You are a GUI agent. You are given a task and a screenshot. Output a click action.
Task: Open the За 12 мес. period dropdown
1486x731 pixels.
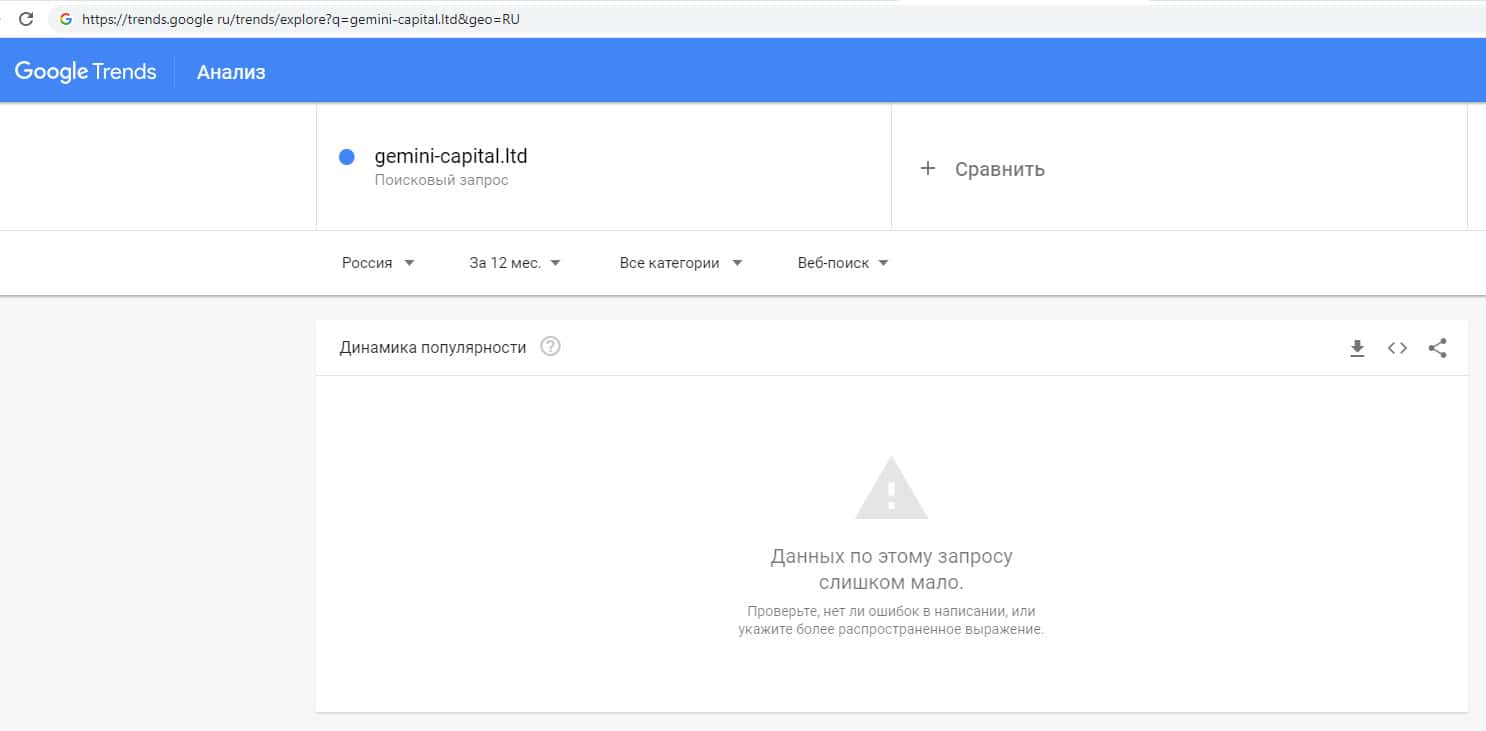515,263
